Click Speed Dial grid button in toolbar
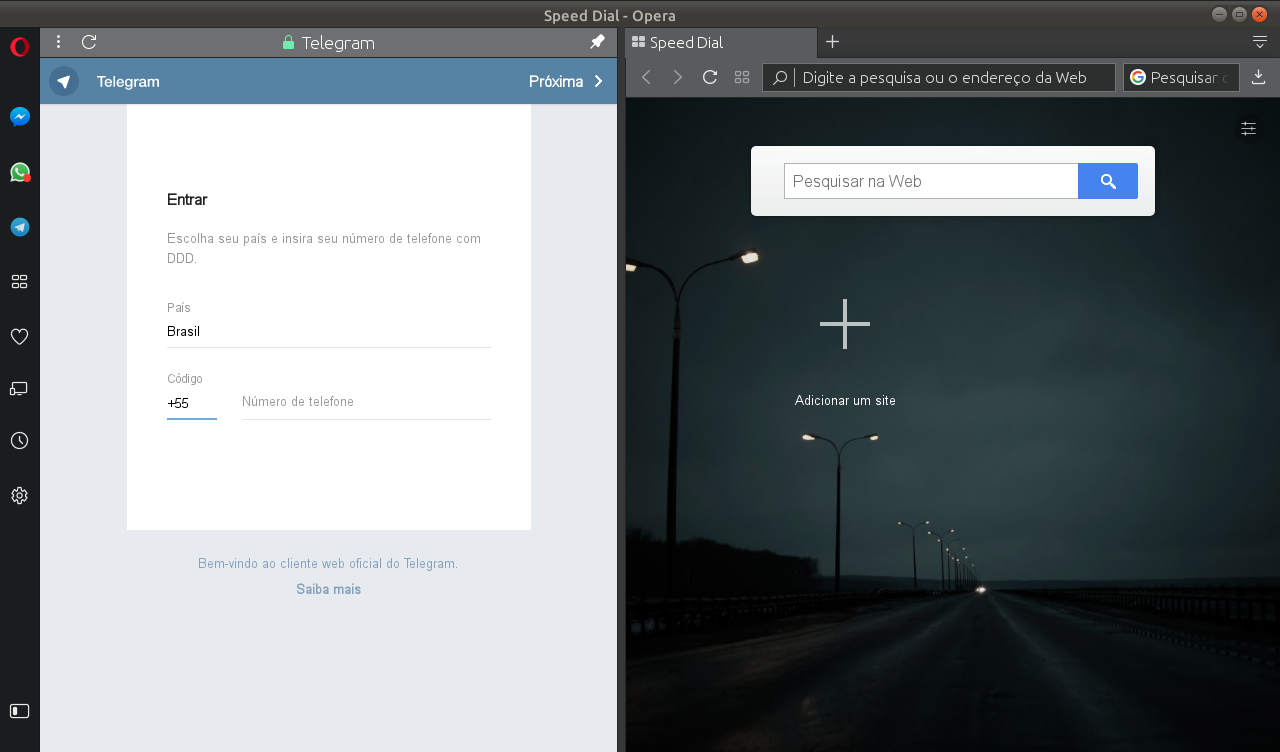 click(742, 77)
